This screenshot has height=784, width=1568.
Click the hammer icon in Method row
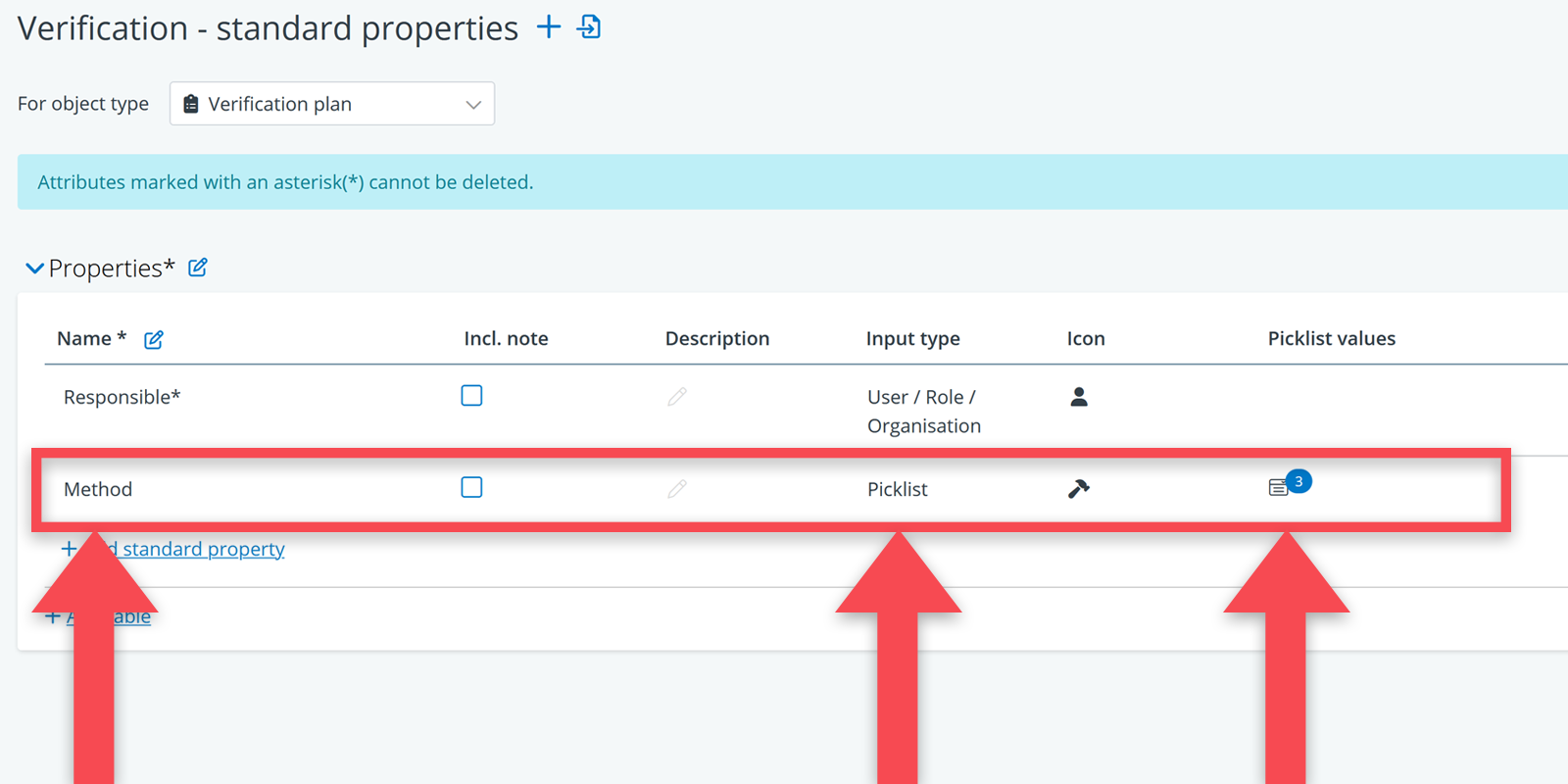tap(1079, 489)
